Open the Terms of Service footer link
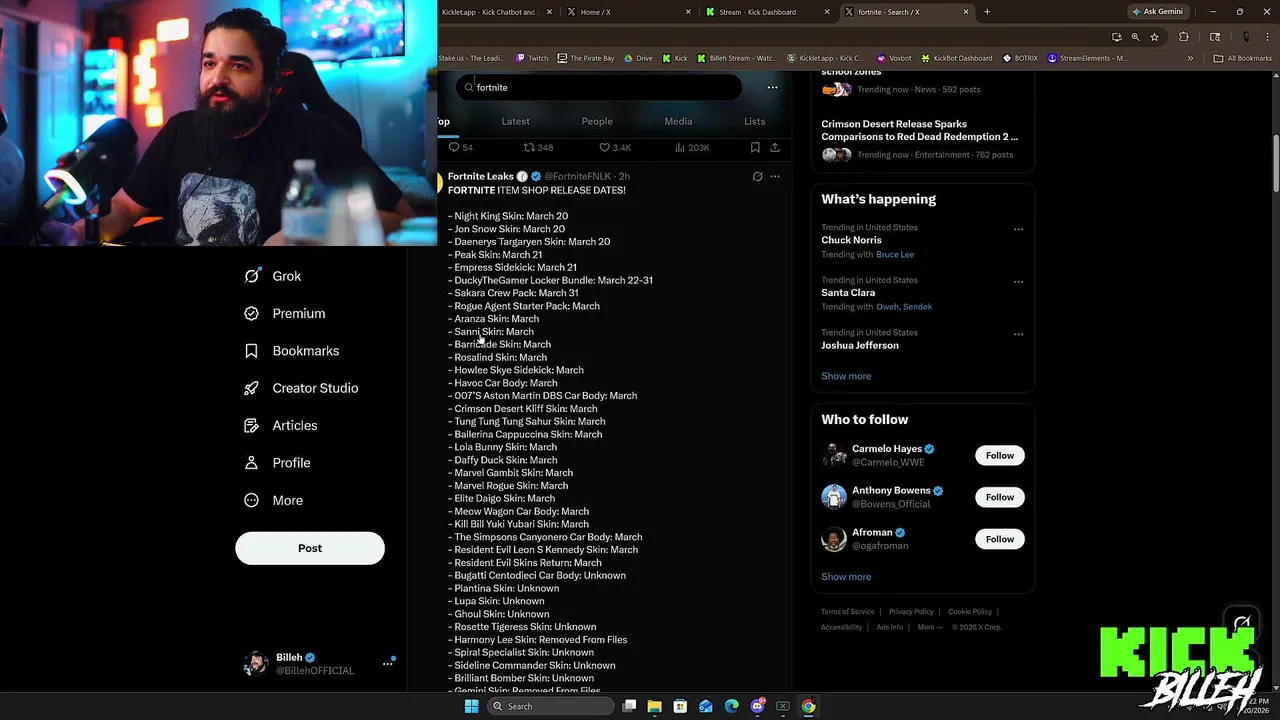This screenshot has width=1280, height=720. (848, 612)
